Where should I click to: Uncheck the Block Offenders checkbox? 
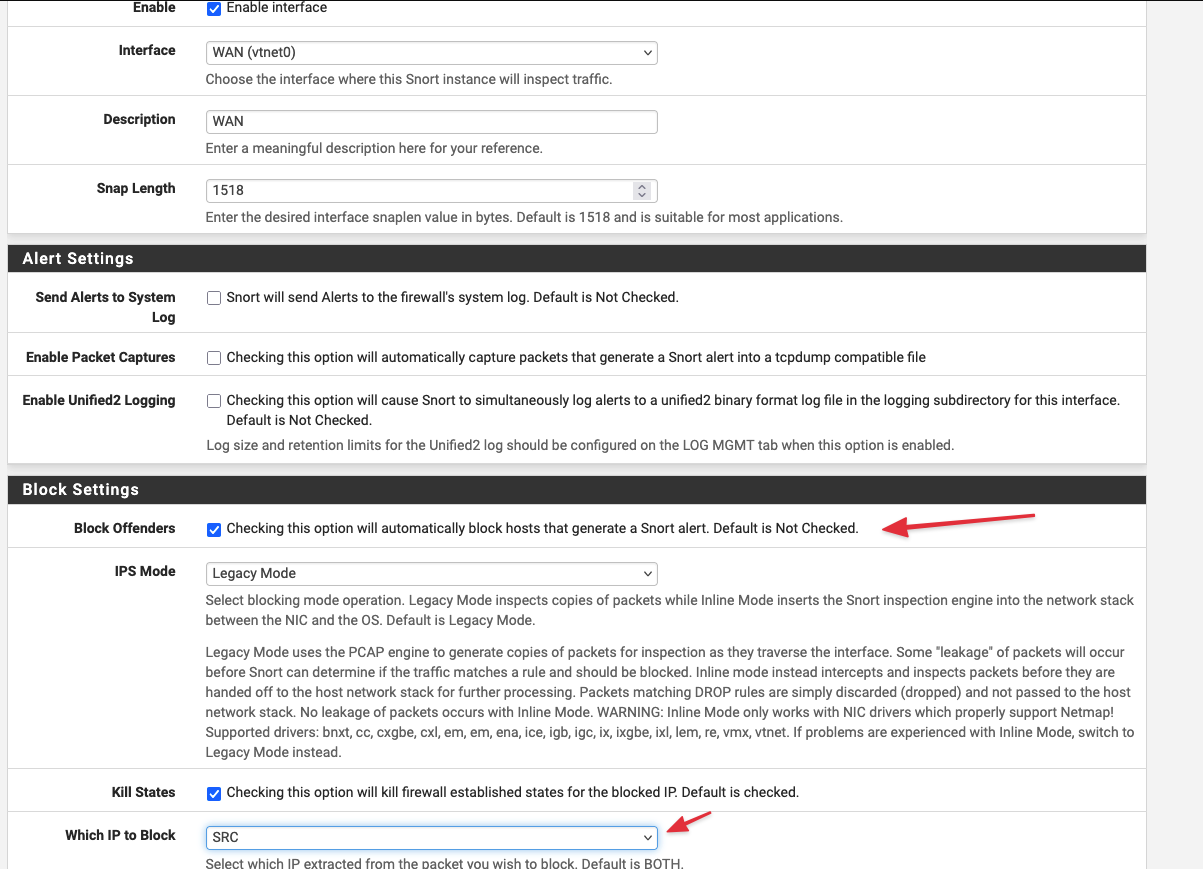tap(214, 529)
